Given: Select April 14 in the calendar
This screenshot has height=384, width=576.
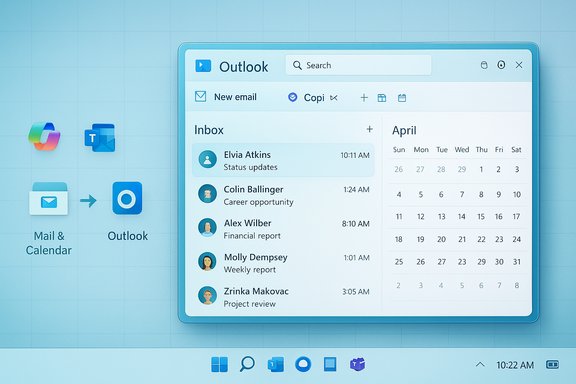Looking at the screenshot, I should pos(462,217).
